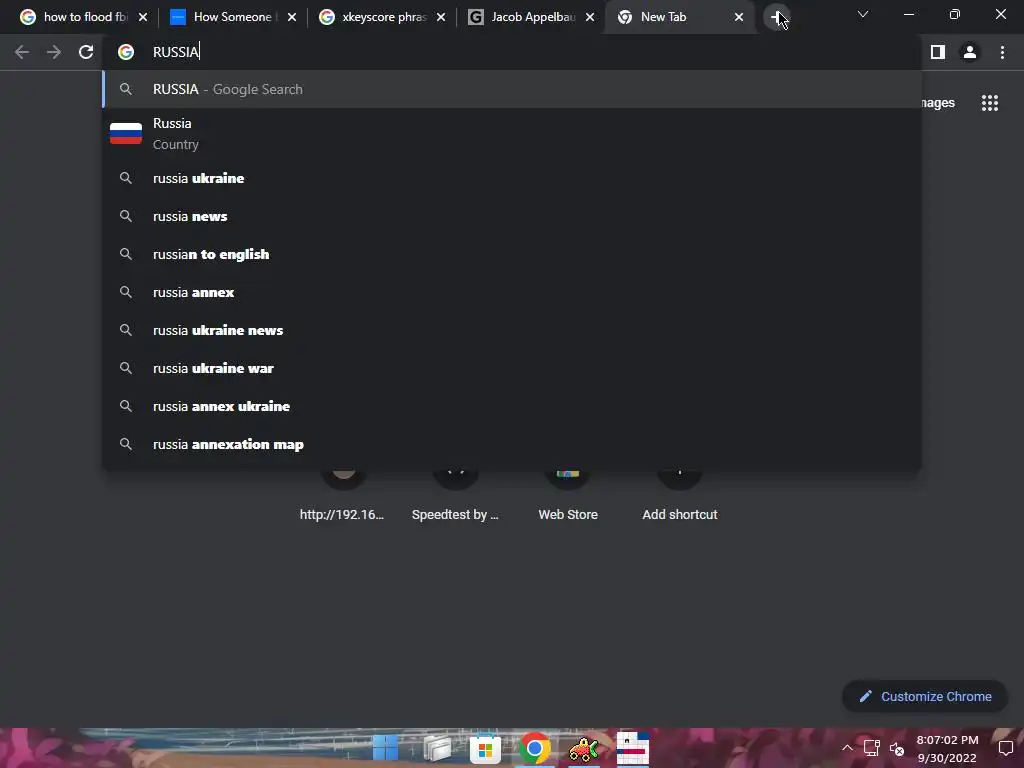The width and height of the screenshot is (1024, 768).
Task: Open the profile avatar icon
Action: pyautogui.click(x=970, y=52)
